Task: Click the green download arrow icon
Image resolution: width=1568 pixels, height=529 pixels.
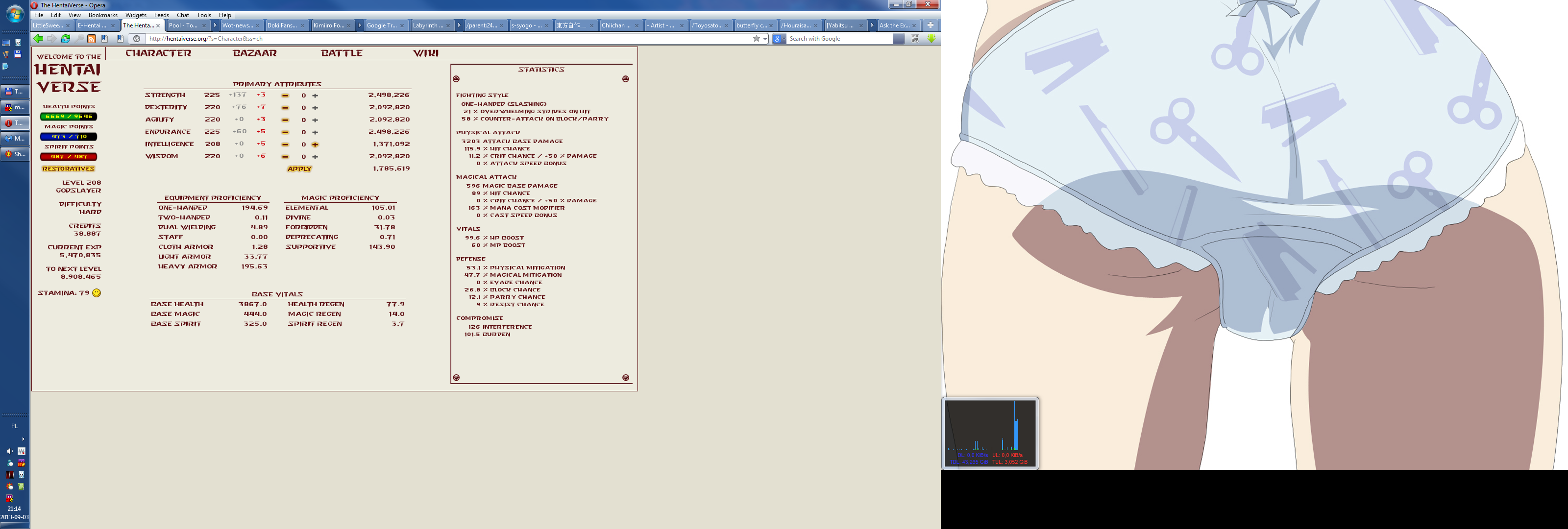Action: 931,39
